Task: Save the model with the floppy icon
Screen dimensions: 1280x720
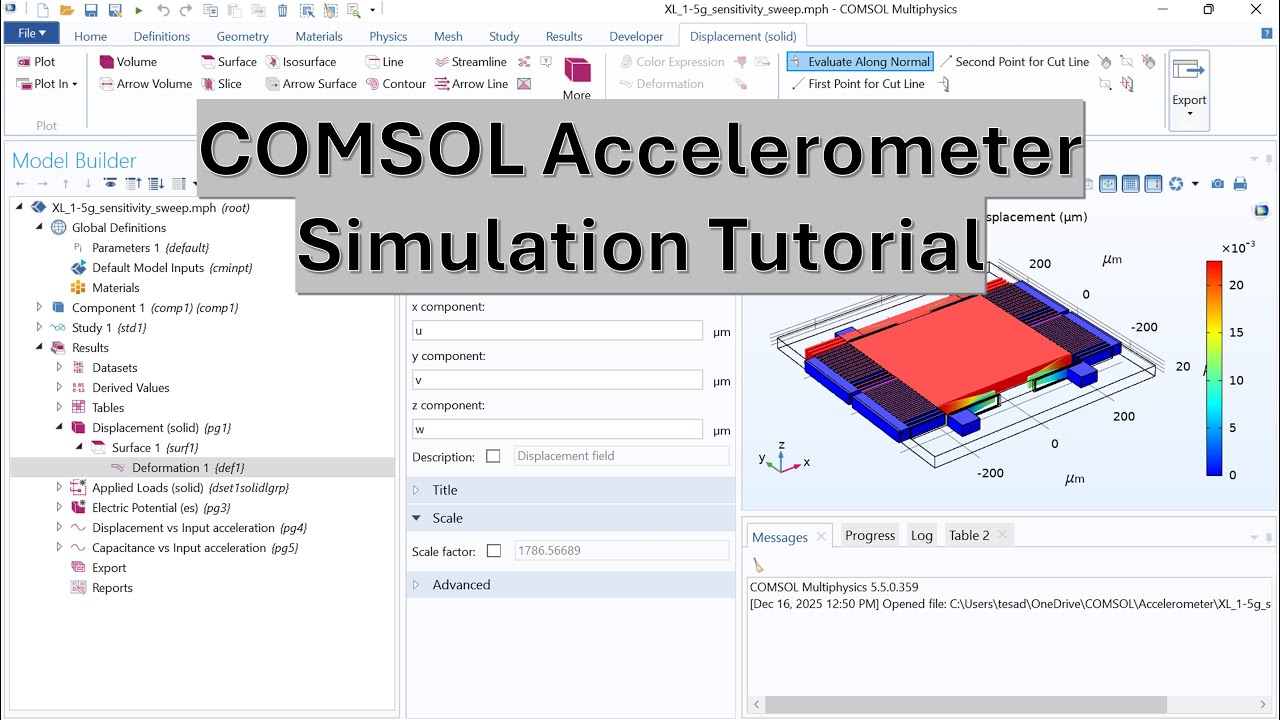Action: 91,10
